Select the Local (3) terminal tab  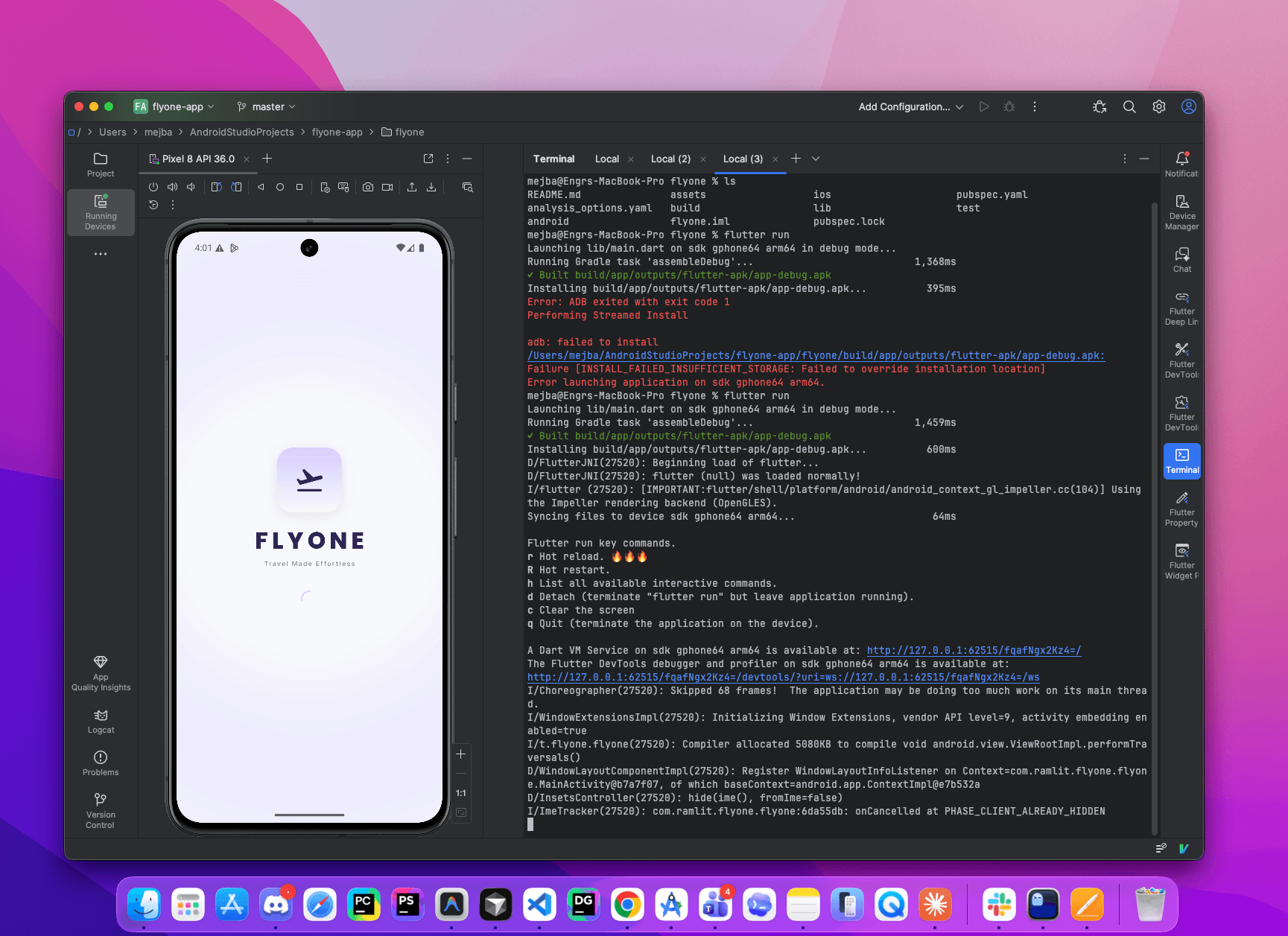[x=743, y=159]
